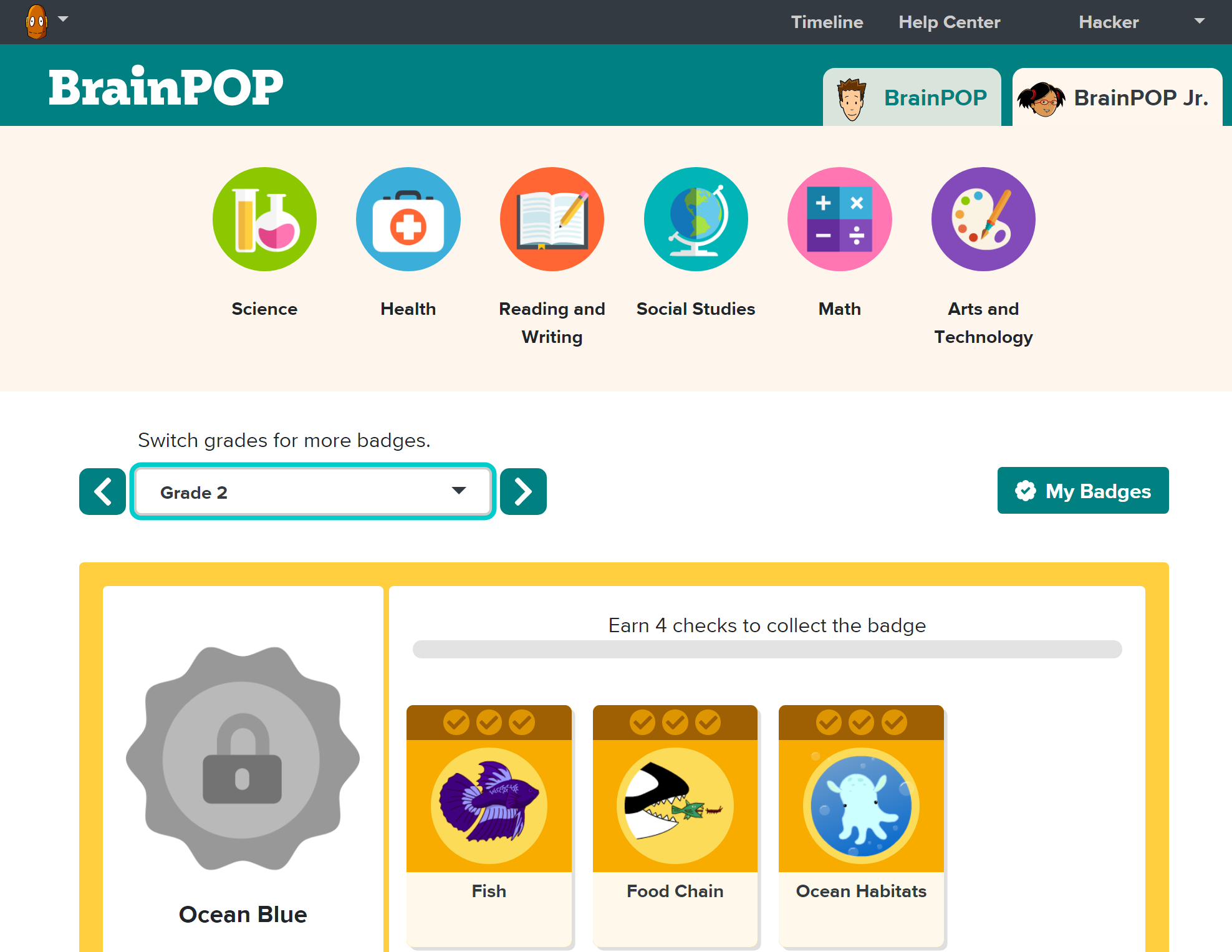Screen dimensions: 1232x952
Task: Open the Math calculator icon
Action: [840, 219]
